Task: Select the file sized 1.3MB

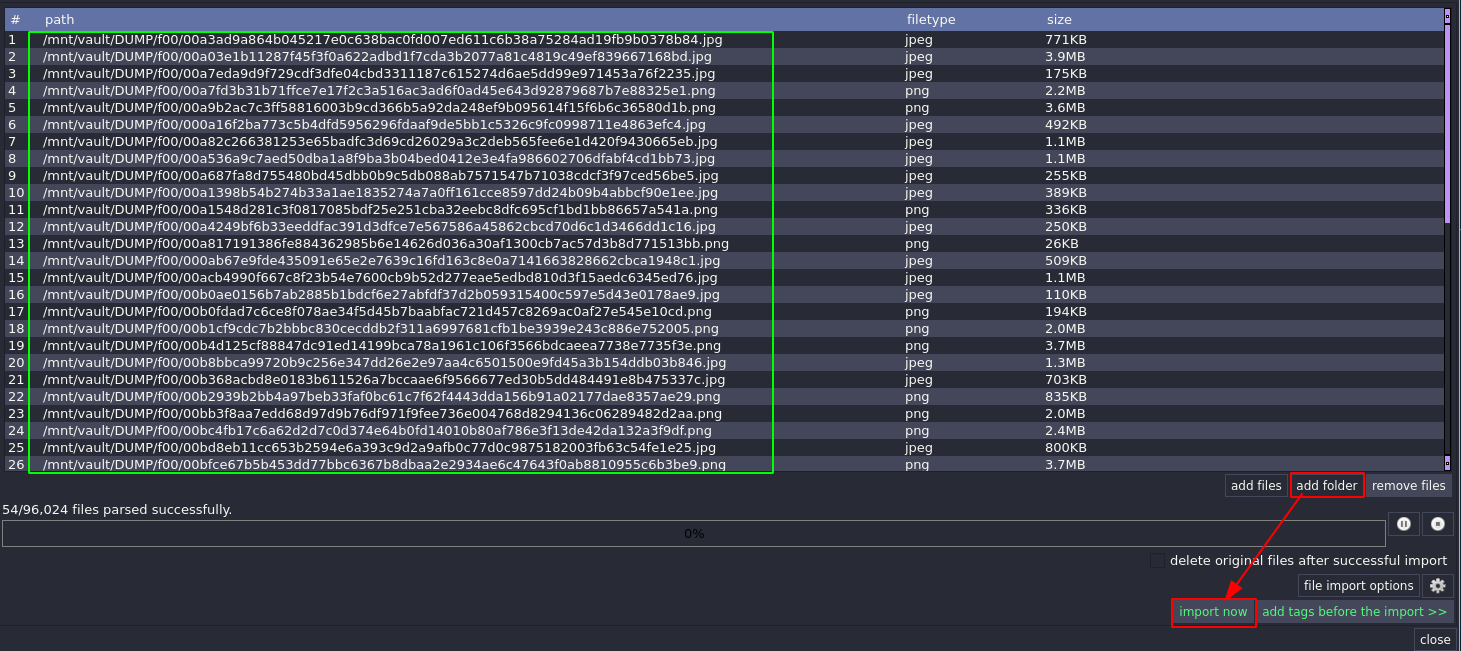Action: [723, 363]
